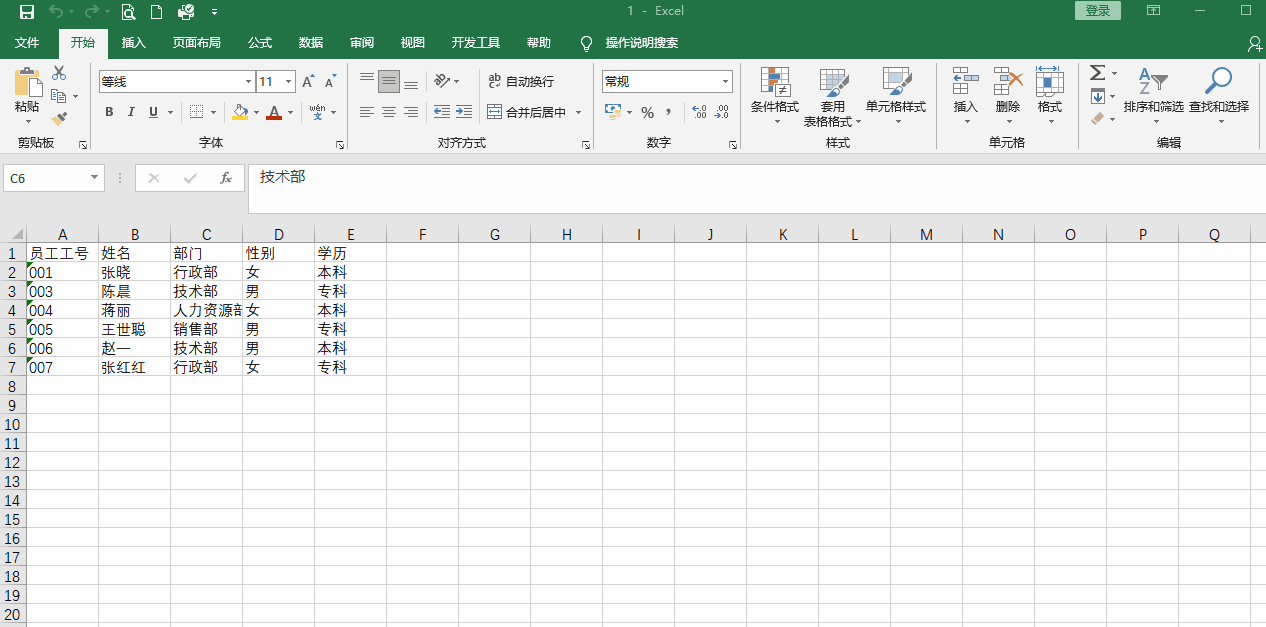
Task: Click the Sort and Filter icon
Action: click(x=1153, y=81)
